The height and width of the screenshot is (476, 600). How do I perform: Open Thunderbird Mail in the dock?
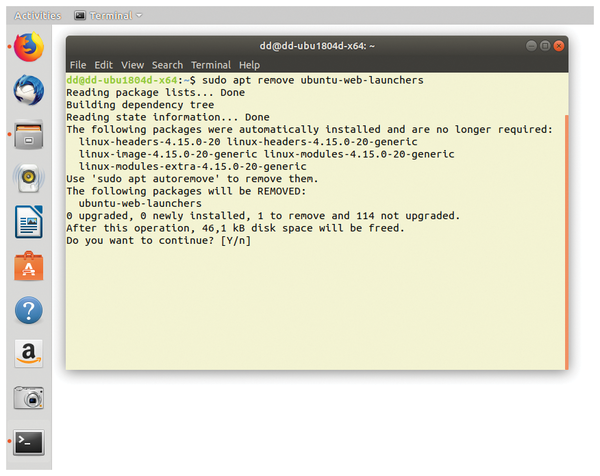(28, 91)
